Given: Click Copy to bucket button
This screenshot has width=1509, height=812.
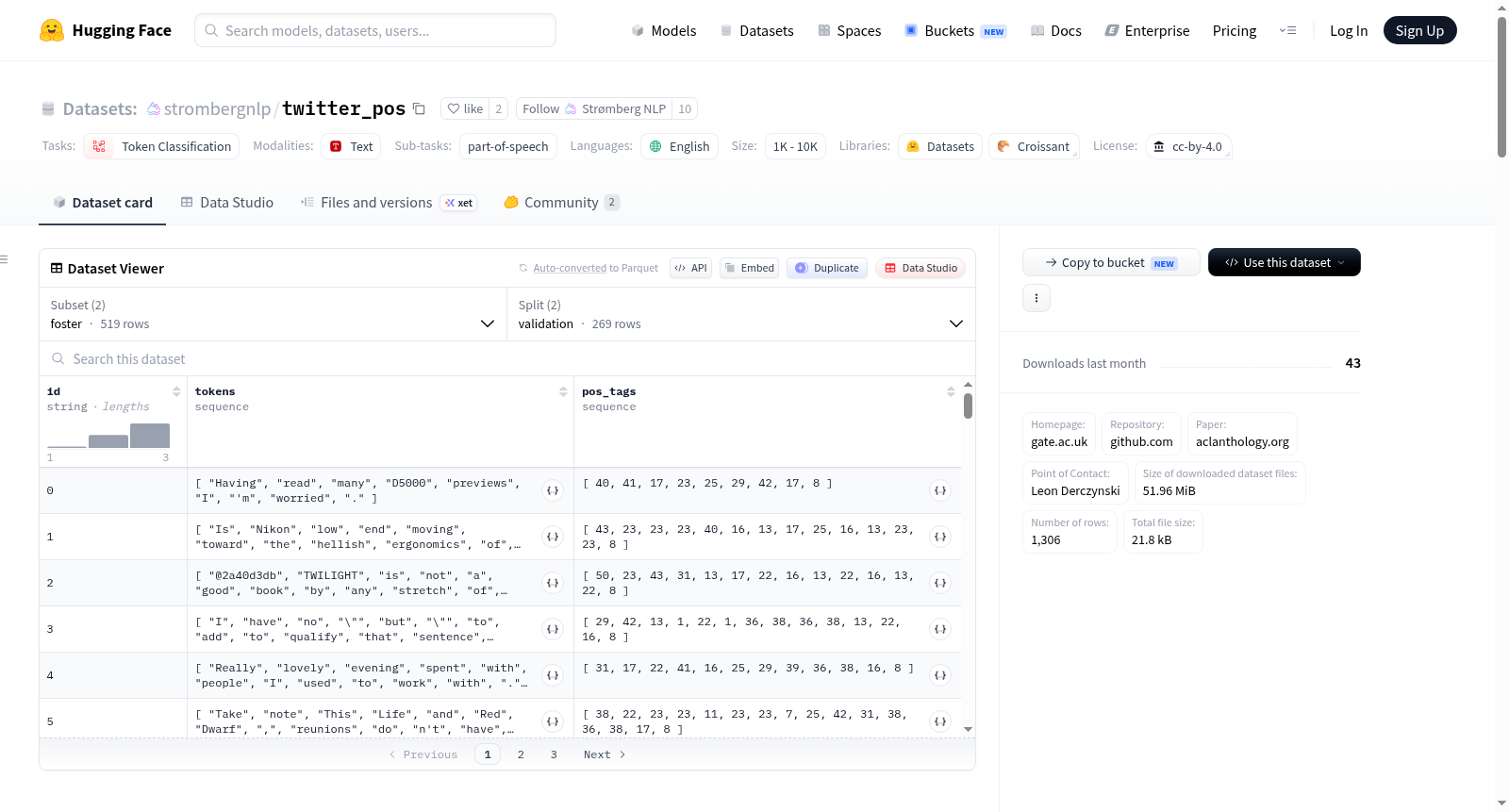Looking at the screenshot, I should click(x=1111, y=262).
